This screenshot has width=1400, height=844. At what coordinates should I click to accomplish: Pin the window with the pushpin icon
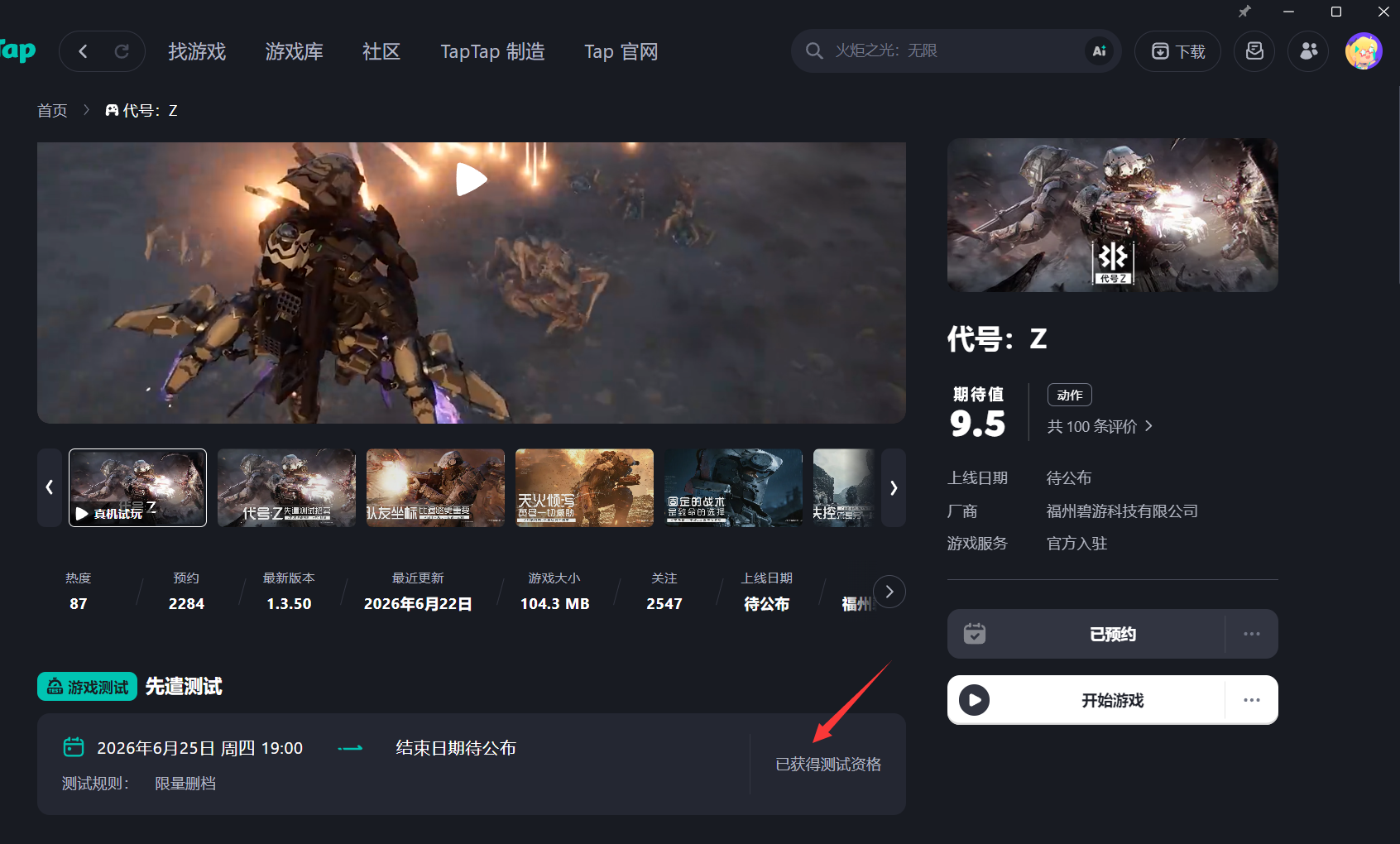(1244, 12)
